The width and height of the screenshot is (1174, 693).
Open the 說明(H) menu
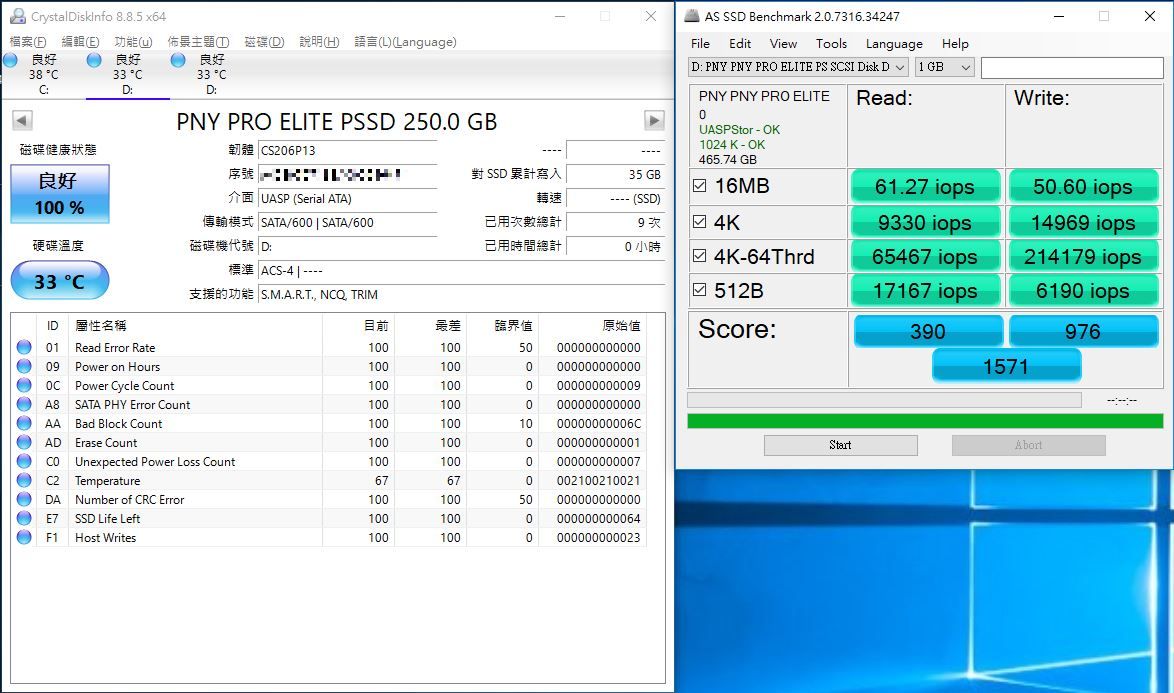click(x=319, y=42)
